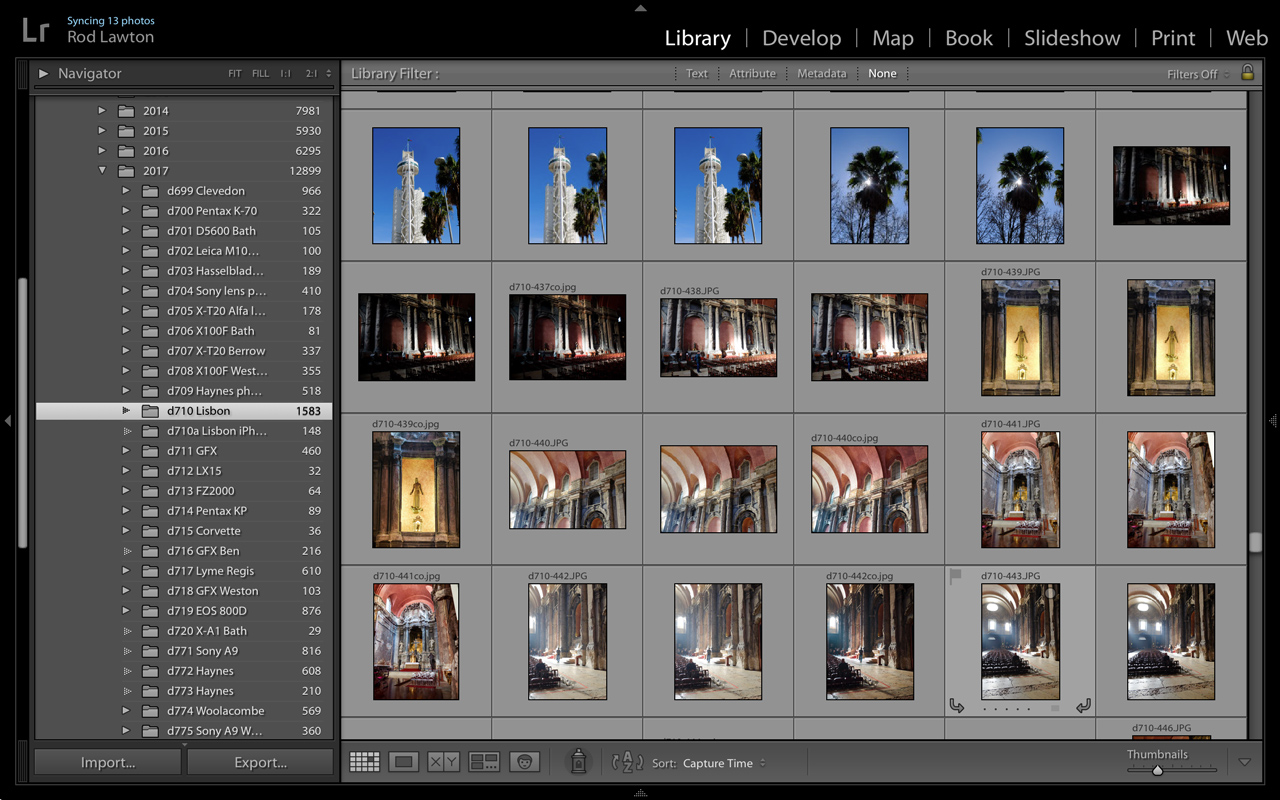
Task: Click the folder icon beside 2016
Action: coord(126,151)
